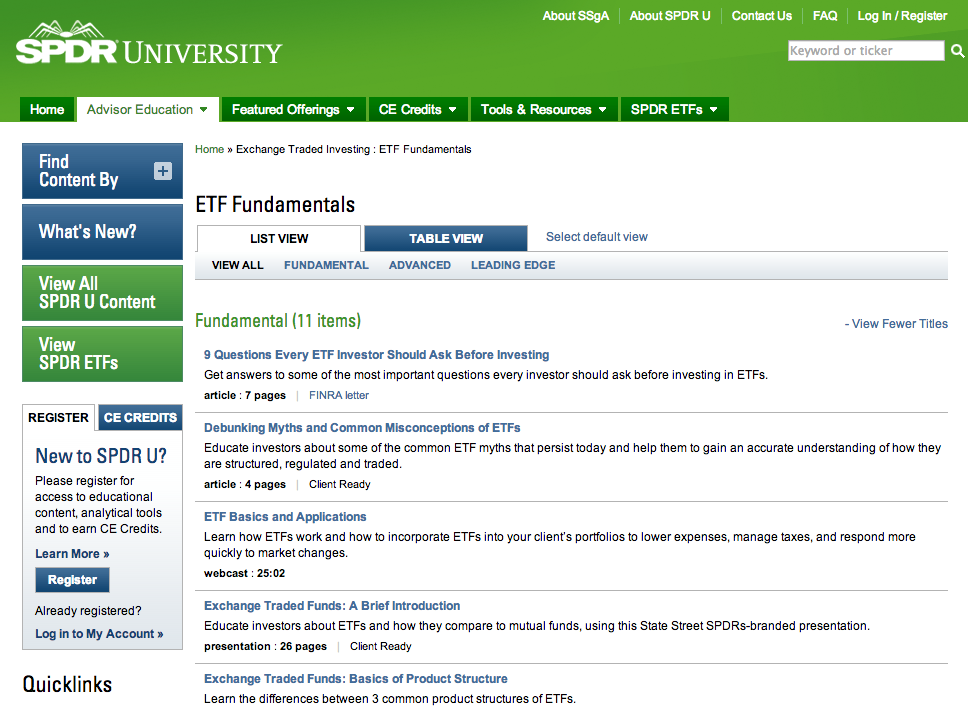This screenshot has height=710, width=968.
Task: Click the search magnifier icon
Action: (957, 51)
